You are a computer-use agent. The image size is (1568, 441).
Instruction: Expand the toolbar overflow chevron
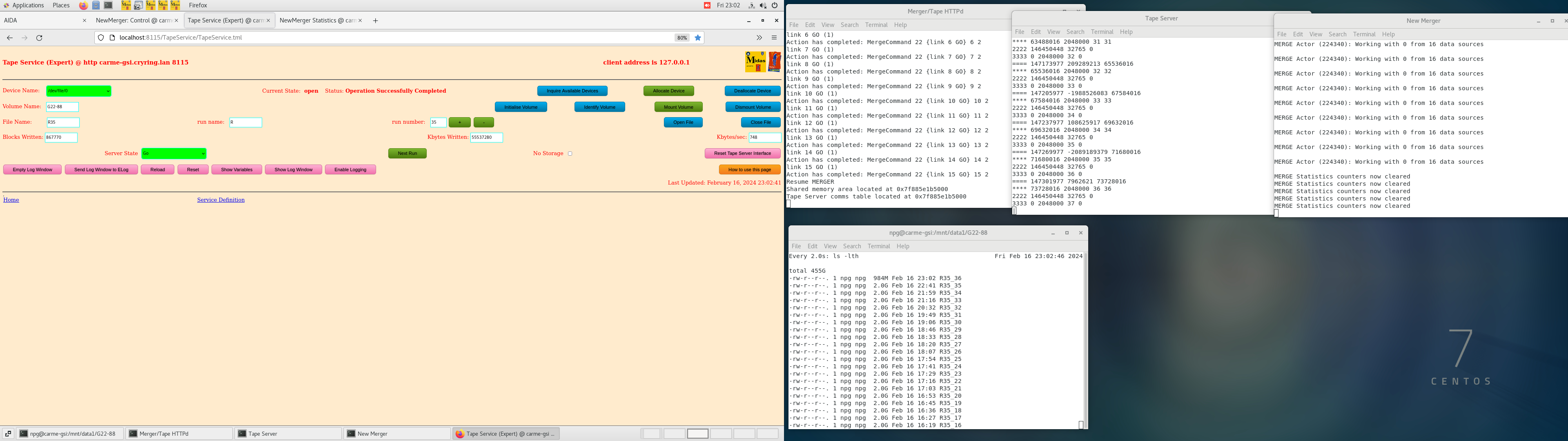(759, 38)
